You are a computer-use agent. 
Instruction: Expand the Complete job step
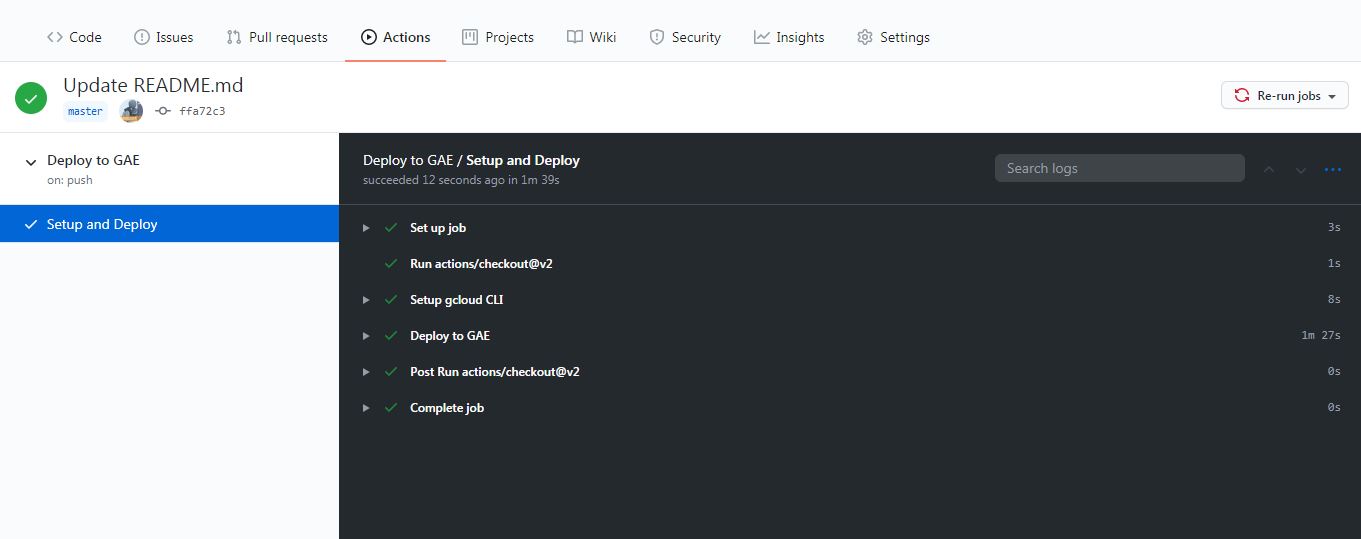pyautogui.click(x=367, y=408)
